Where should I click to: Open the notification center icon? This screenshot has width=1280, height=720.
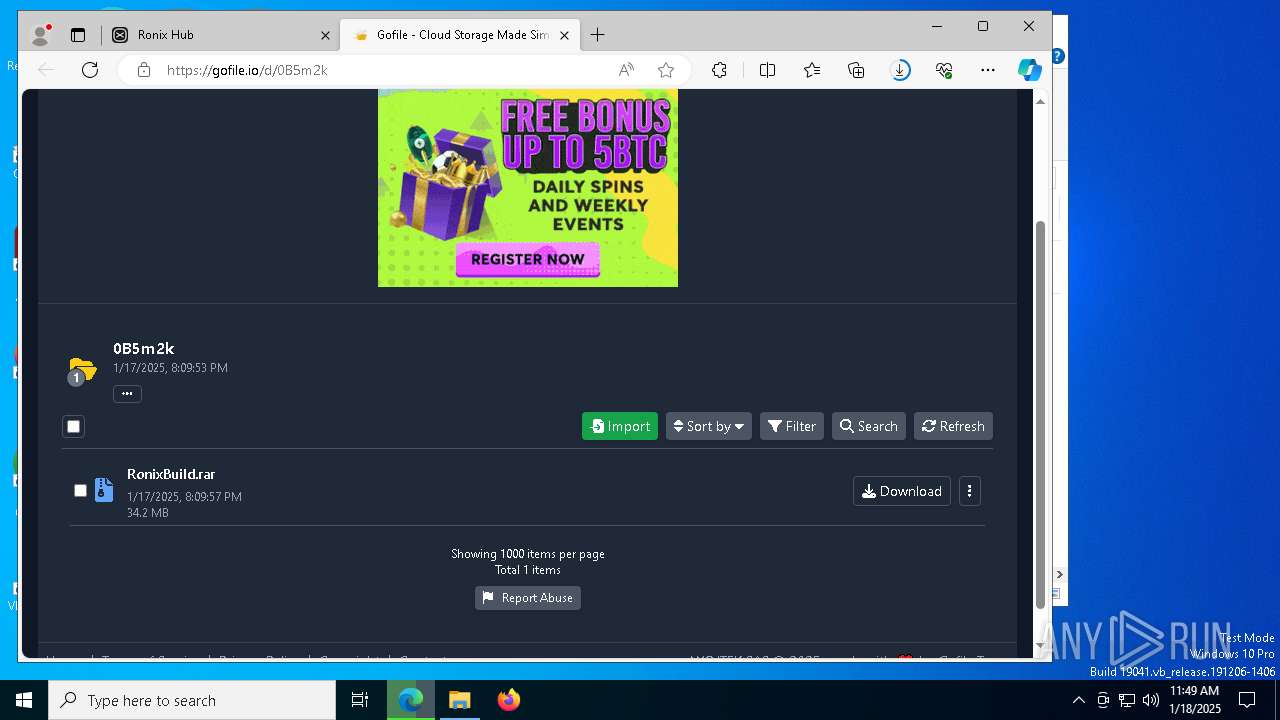(x=1247, y=700)
